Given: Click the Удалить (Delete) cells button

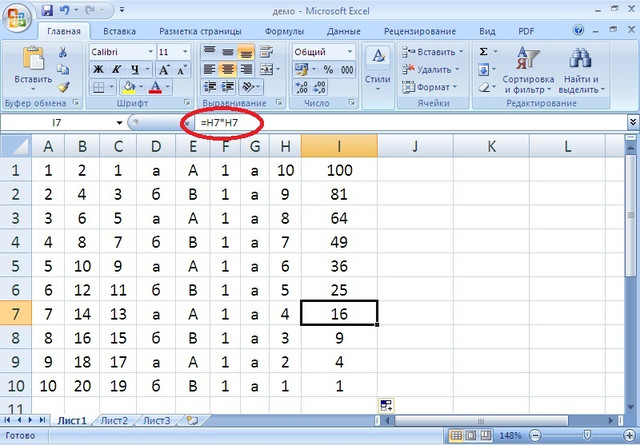Looking at the screenshot, I should (x=429, y=70).
